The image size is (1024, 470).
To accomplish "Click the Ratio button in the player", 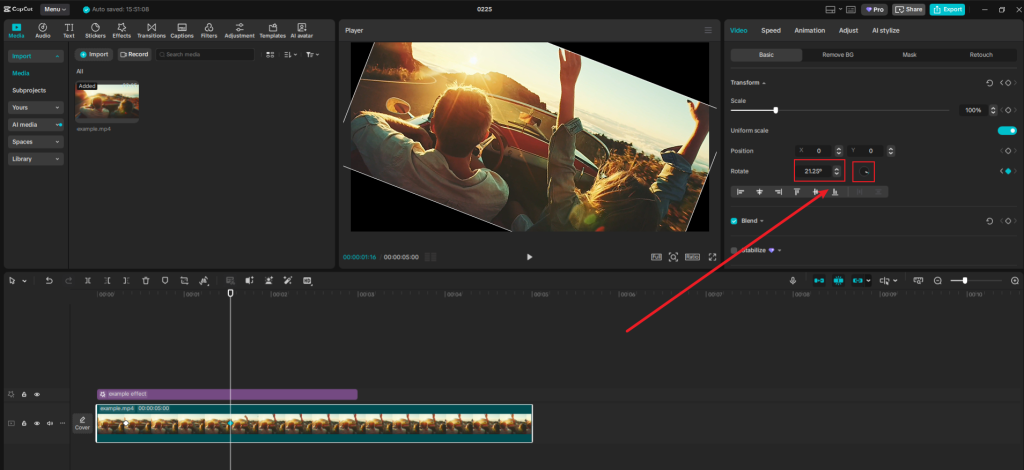I will click(x=692, y=257).
